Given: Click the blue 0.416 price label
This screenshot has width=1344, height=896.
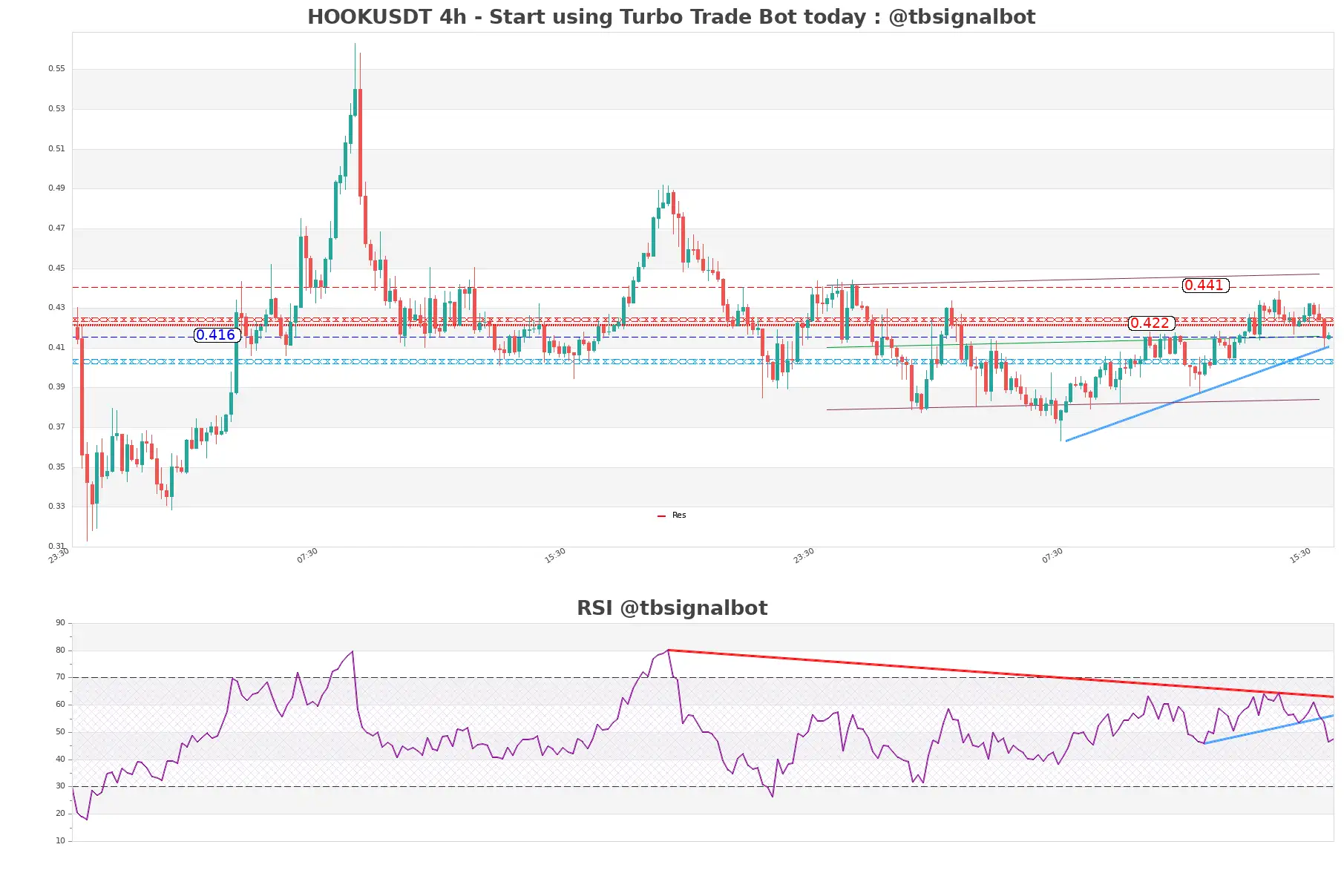Looking at the screenshot, I should click(217, 335).
